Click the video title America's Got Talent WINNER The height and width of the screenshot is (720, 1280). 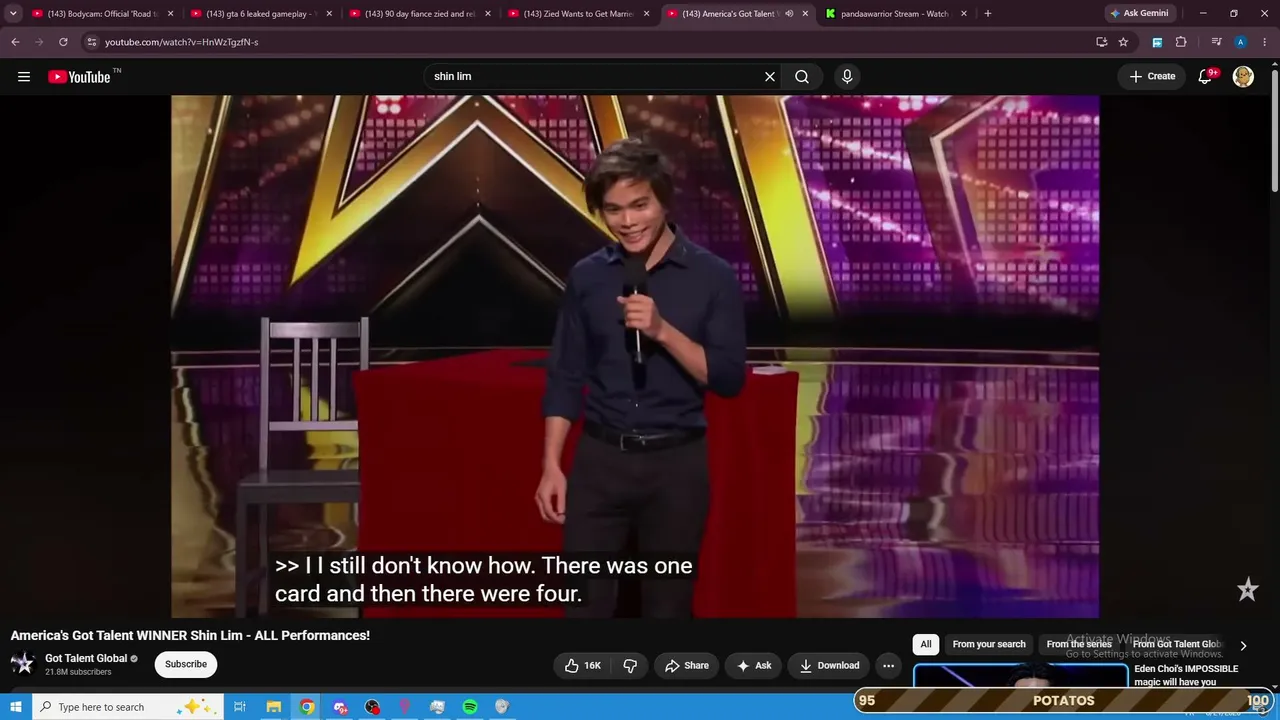pyautogui.click(x=190, y=636)
